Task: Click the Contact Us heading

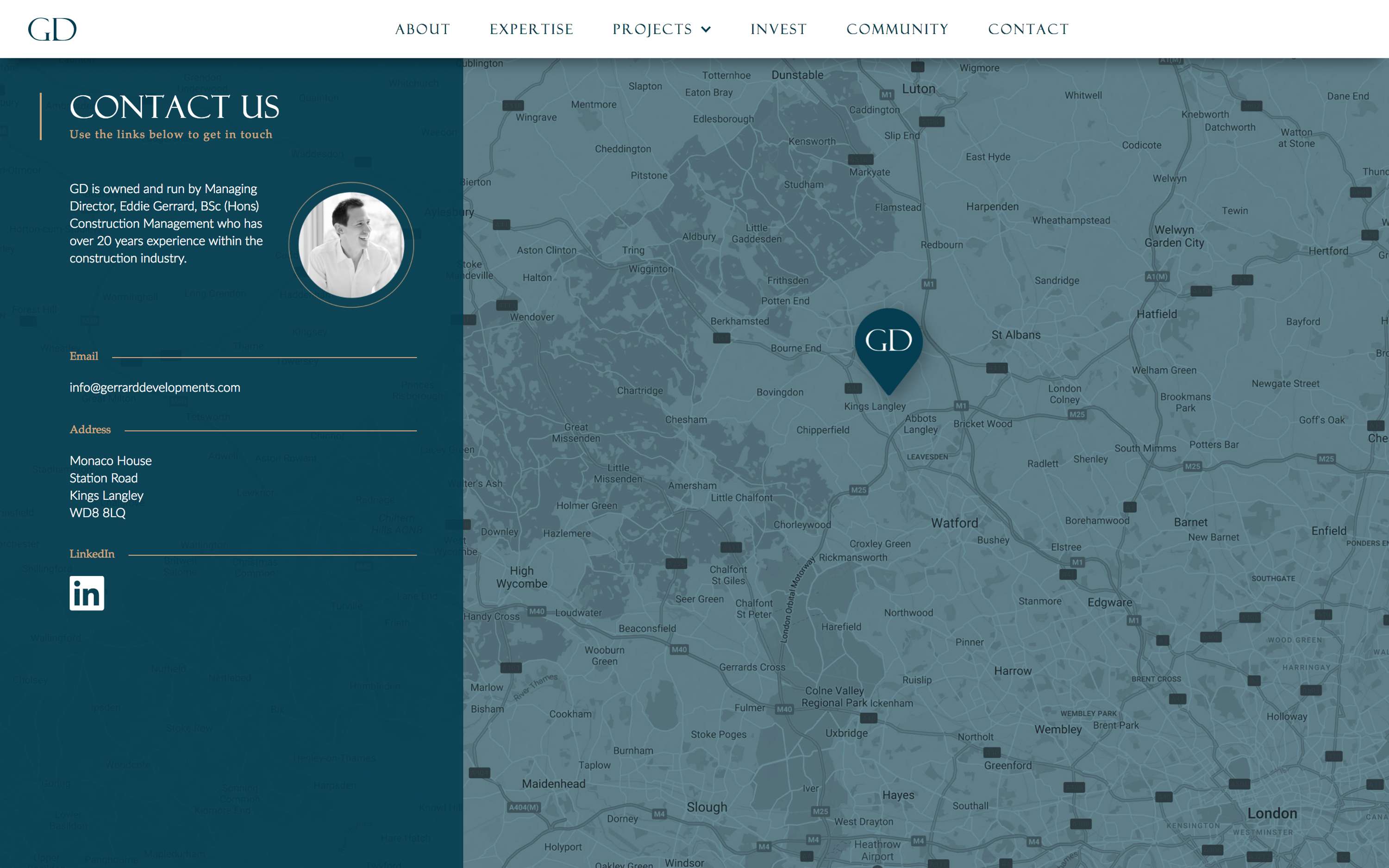Action: 175,107
